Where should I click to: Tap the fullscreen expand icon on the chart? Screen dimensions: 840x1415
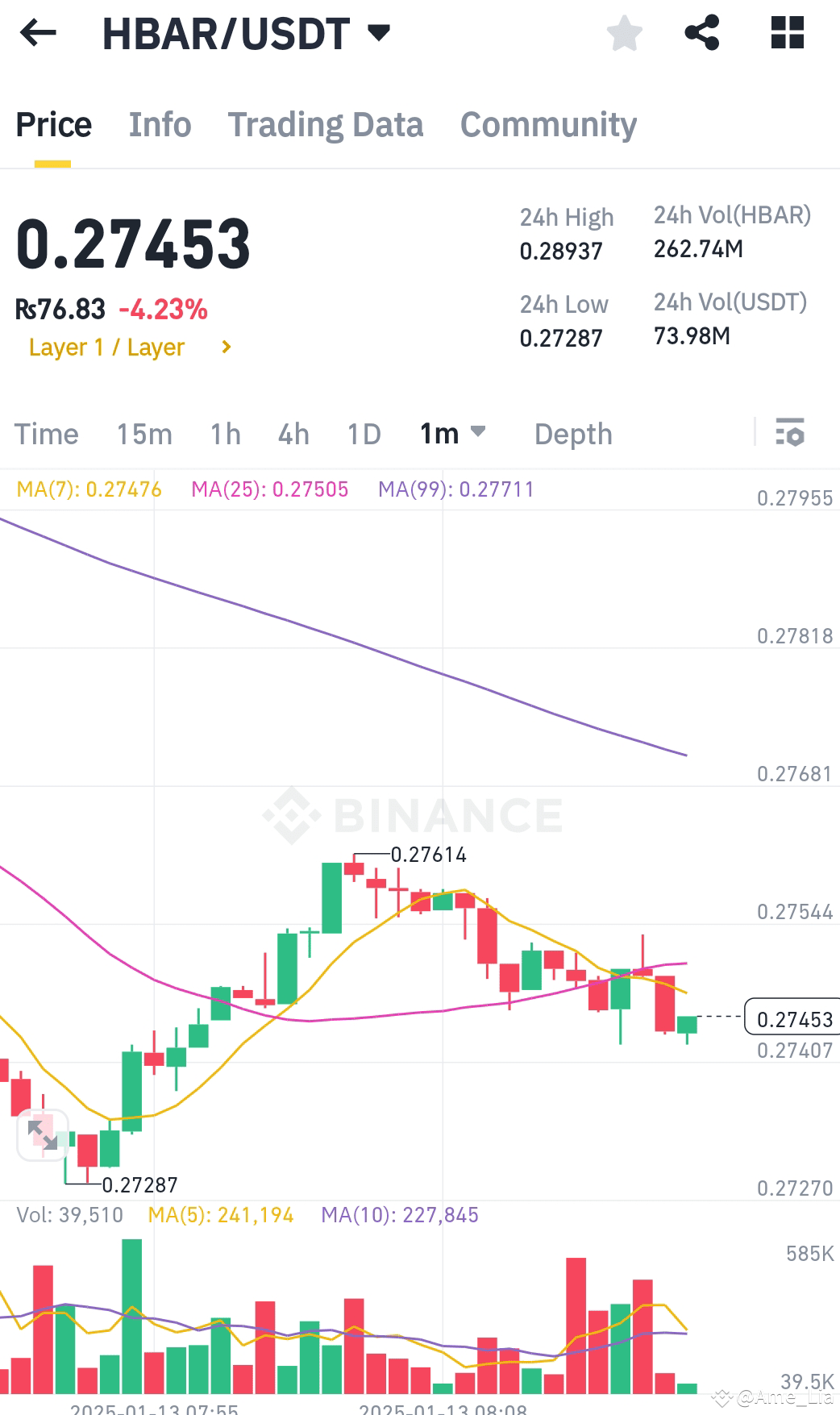click(42, 1134)
